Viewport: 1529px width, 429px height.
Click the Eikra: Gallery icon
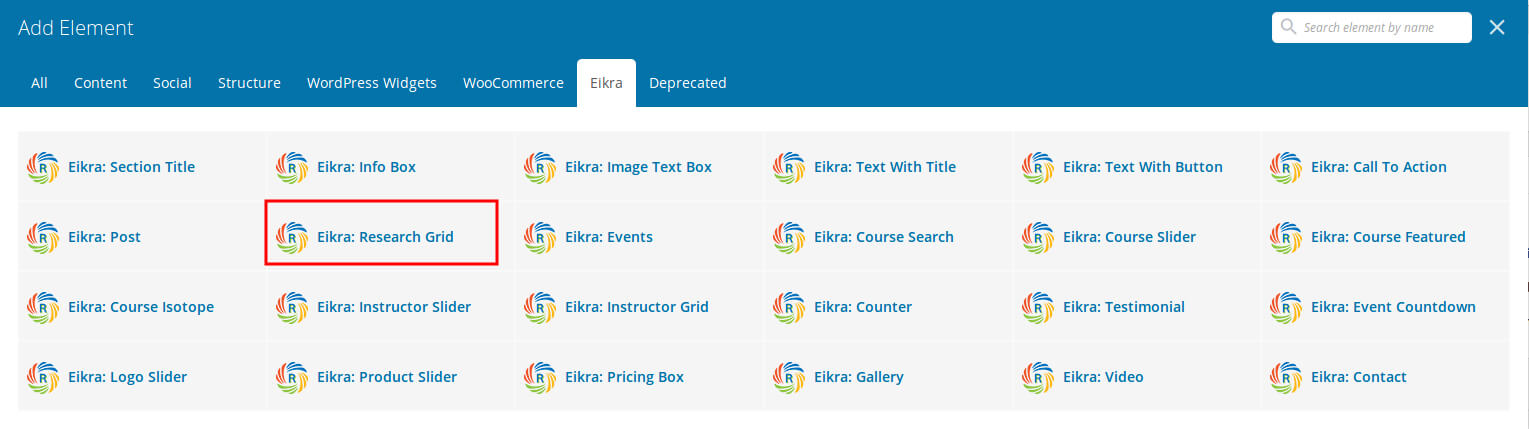click(x=789, y=377)
